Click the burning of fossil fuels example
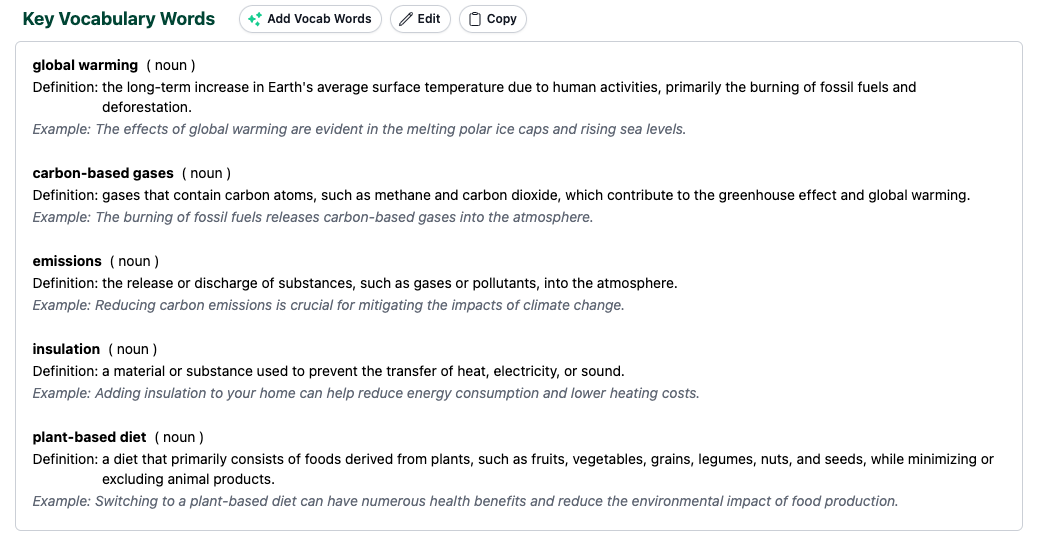 click(313, 218)
